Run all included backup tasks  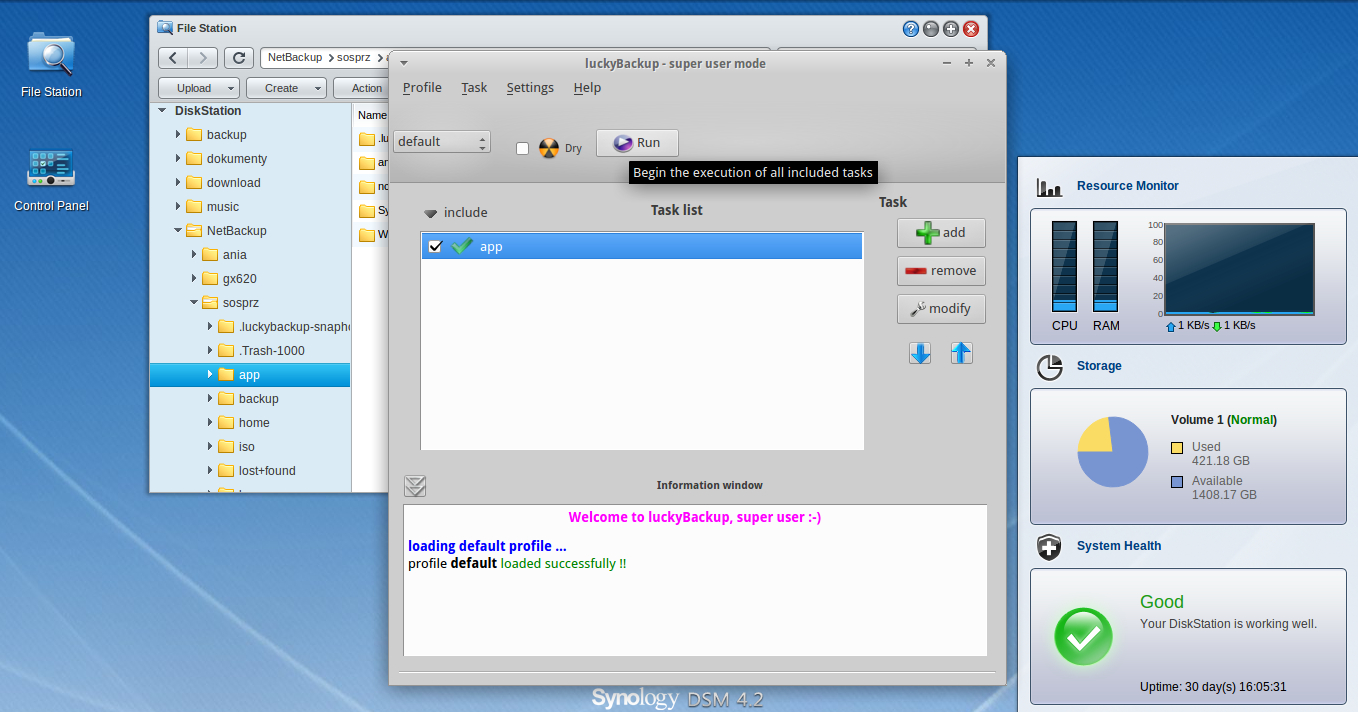(x=637, y=143)
